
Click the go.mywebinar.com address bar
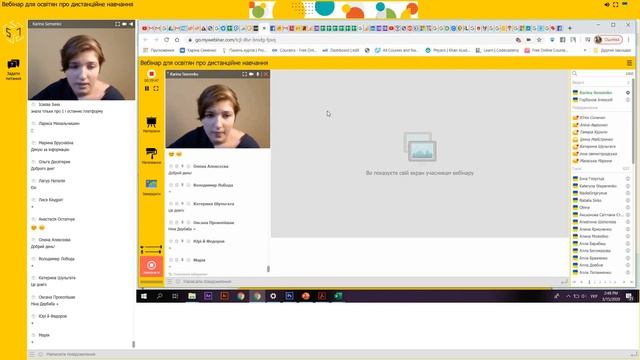349,40
